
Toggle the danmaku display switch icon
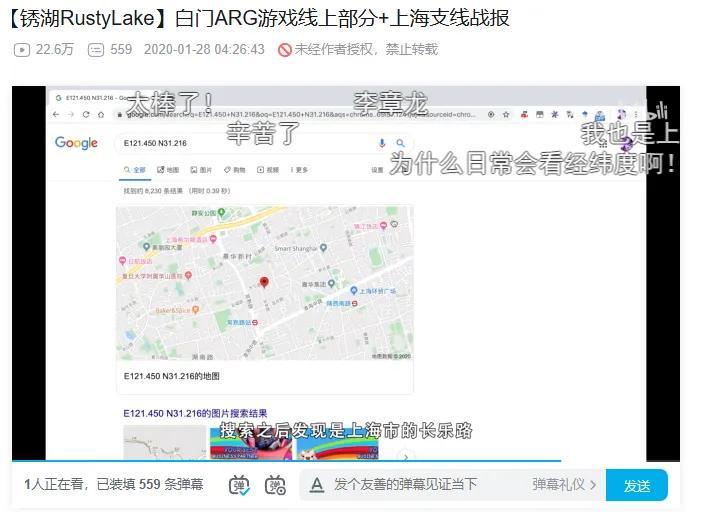click(239, 485)
